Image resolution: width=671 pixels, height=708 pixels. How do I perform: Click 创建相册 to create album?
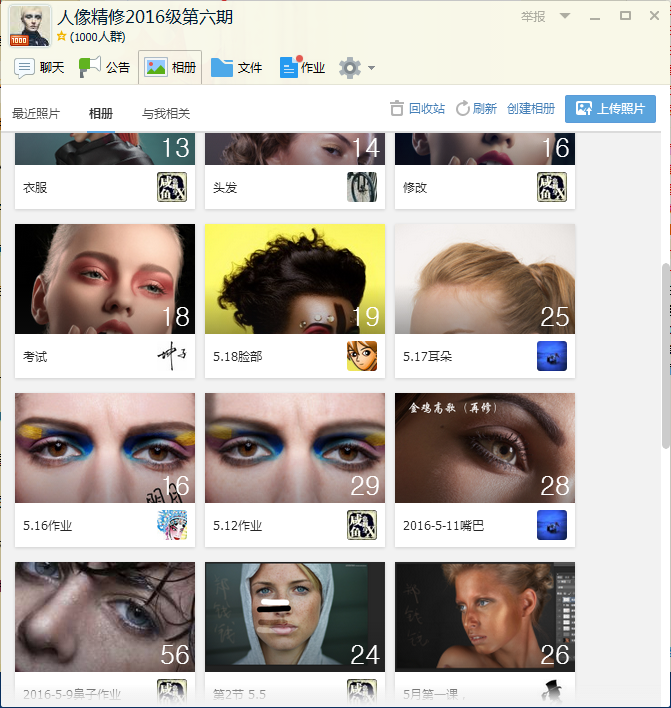(x=531, y=109)
